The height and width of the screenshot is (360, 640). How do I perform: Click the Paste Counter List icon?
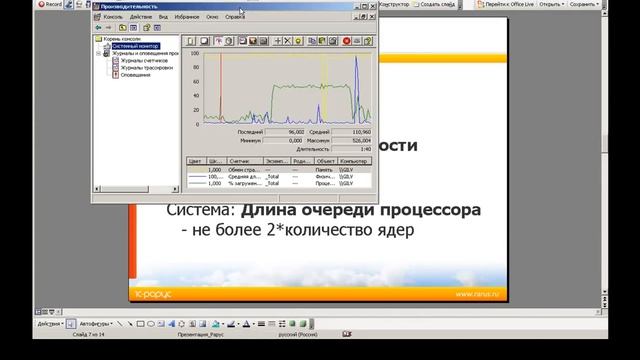[322, 41]
